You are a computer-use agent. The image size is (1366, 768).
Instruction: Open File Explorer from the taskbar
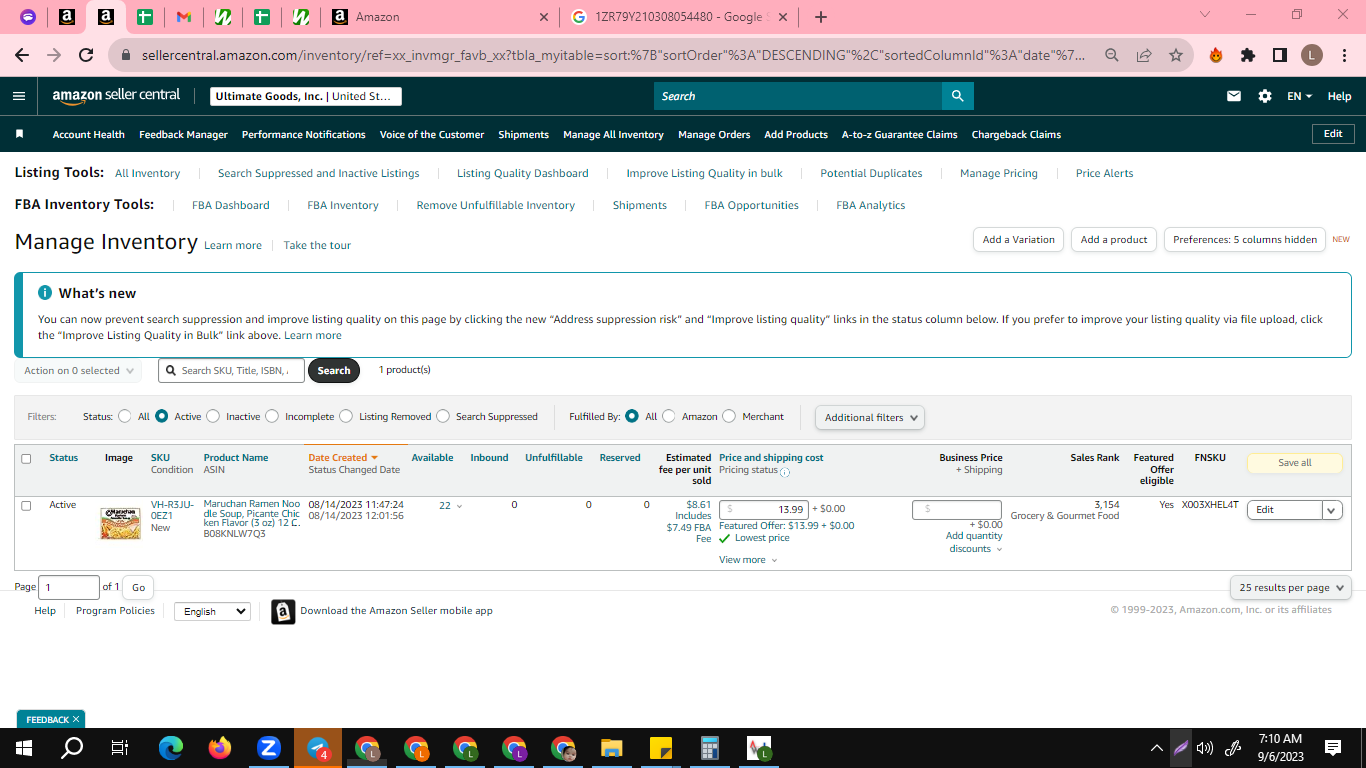click(612, 748)
